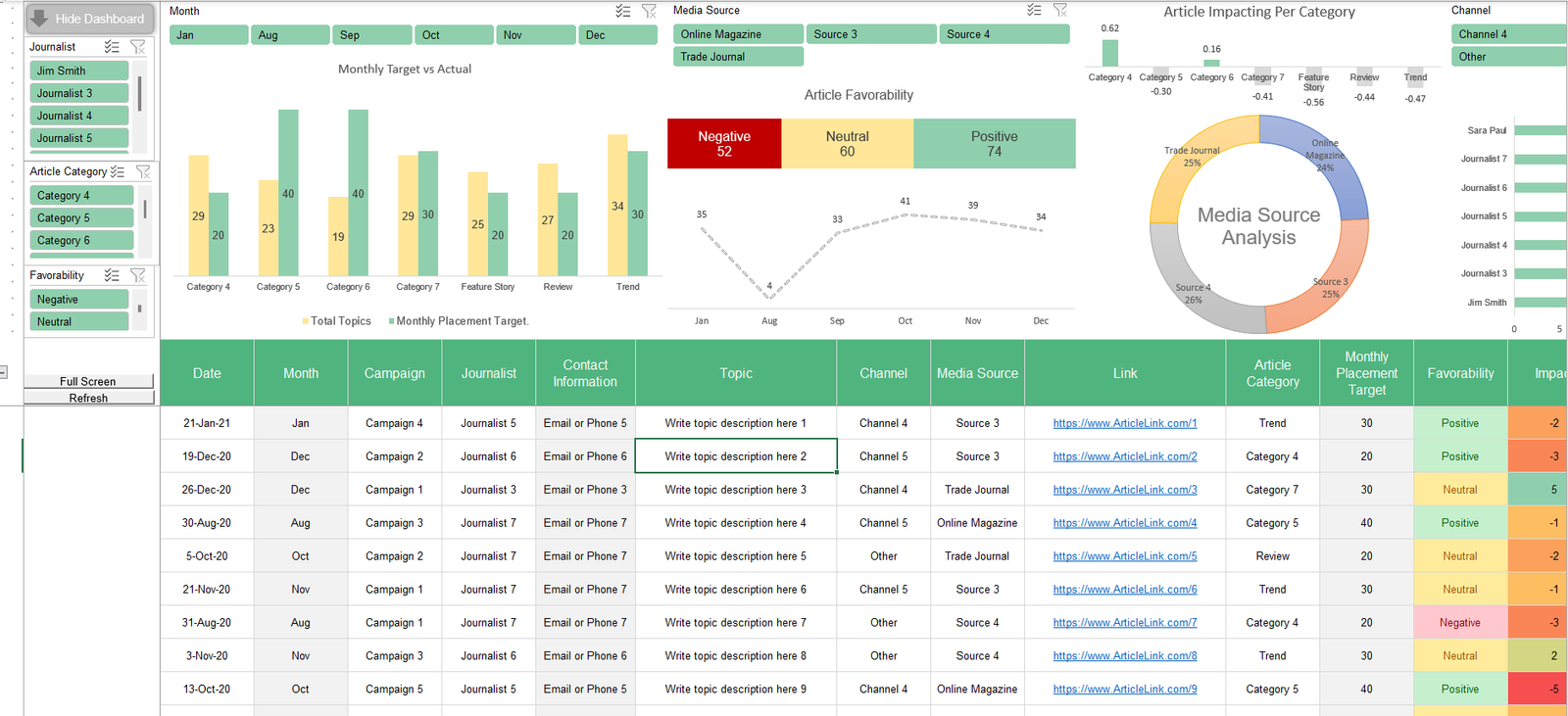Image resolution: width=1568 pixels, height=716 pixels.
Task: Clear the Month slicer filter
Action: (x=649, y=11)
